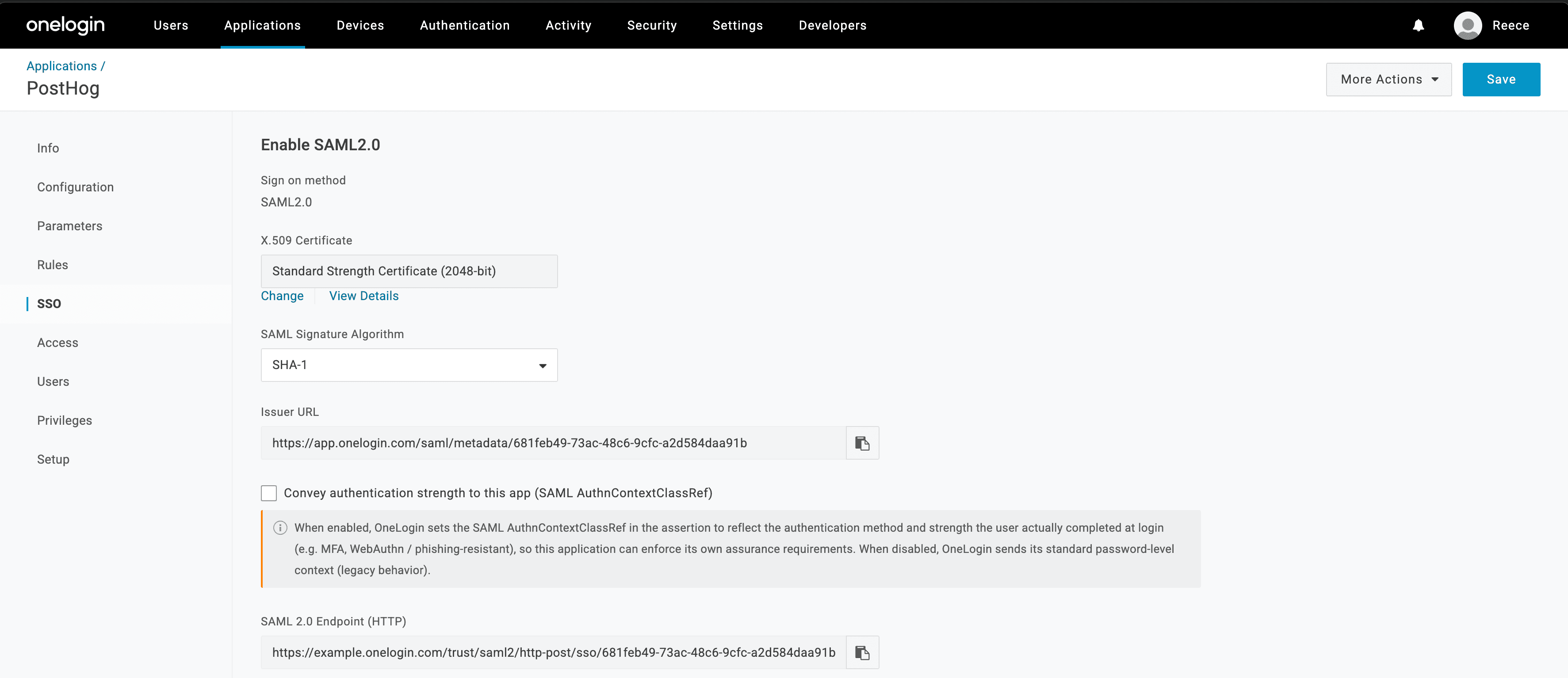1568x678 pixels.
Task: Copy the Issuer URL to clipboard
Action: tap(862, 443)
